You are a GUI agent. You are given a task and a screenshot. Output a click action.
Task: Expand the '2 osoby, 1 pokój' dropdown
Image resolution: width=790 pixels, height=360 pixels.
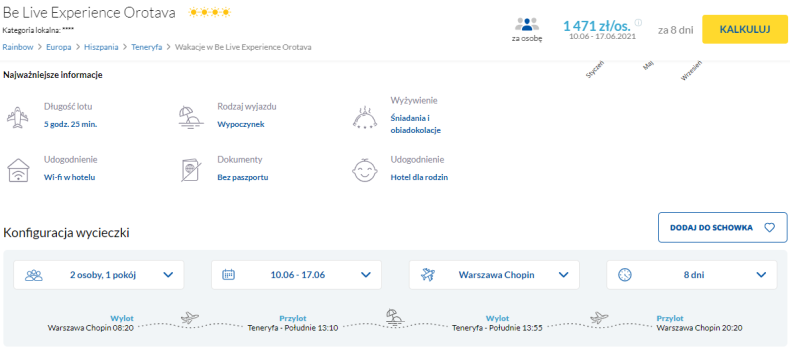[x=99, y=275]
